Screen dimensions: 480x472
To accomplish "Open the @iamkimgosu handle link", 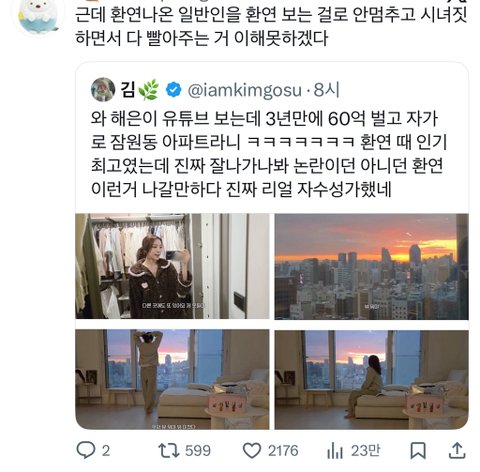I will tap(245, 90).
